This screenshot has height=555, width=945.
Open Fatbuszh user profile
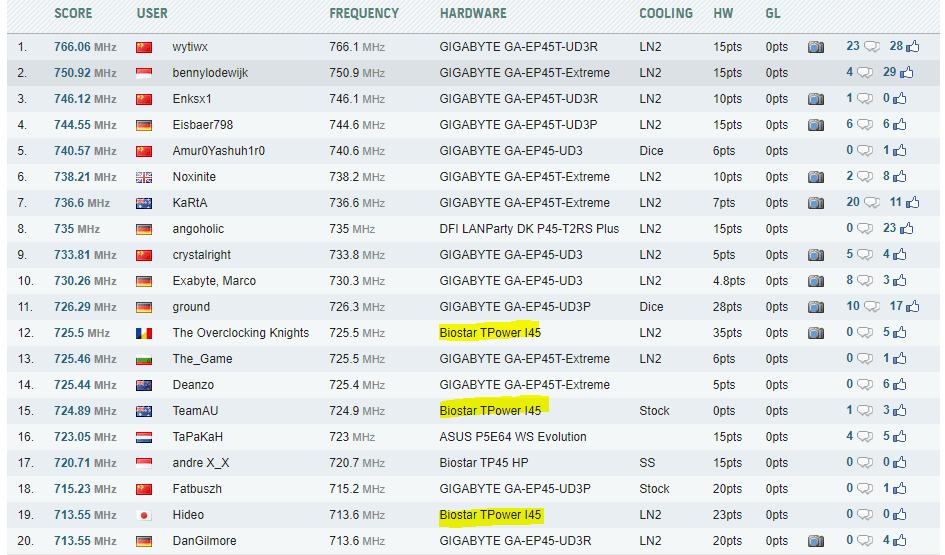197,489
